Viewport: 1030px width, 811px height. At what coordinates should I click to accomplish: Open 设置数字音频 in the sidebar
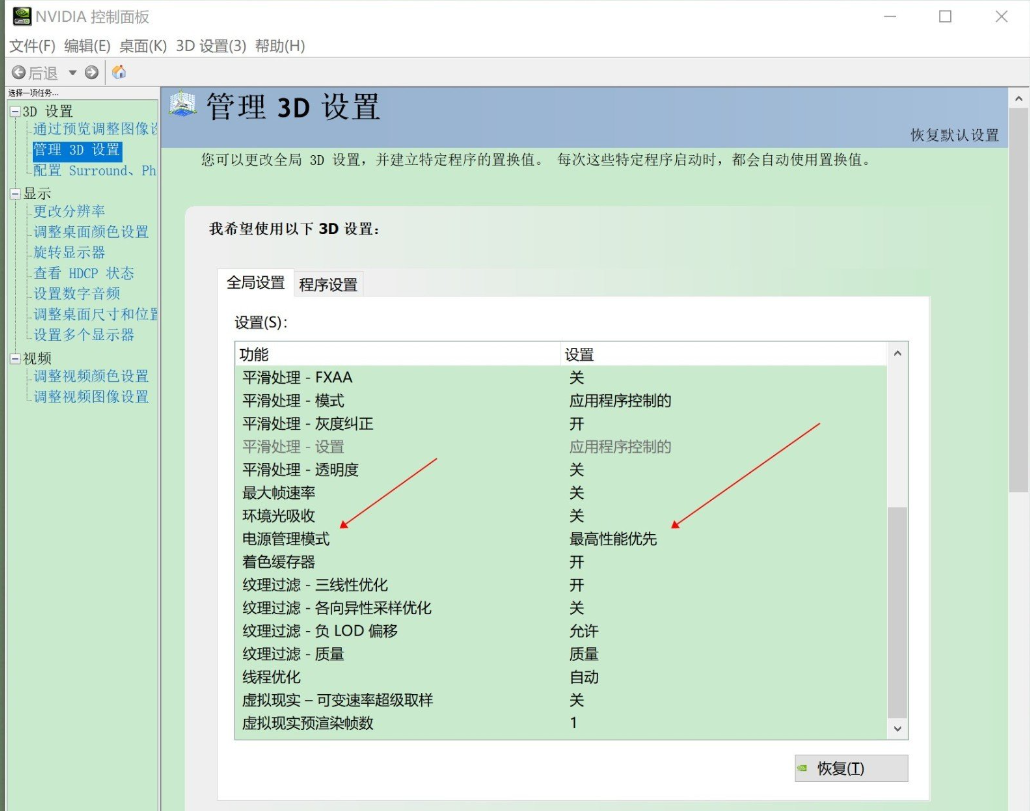point(76,294)
